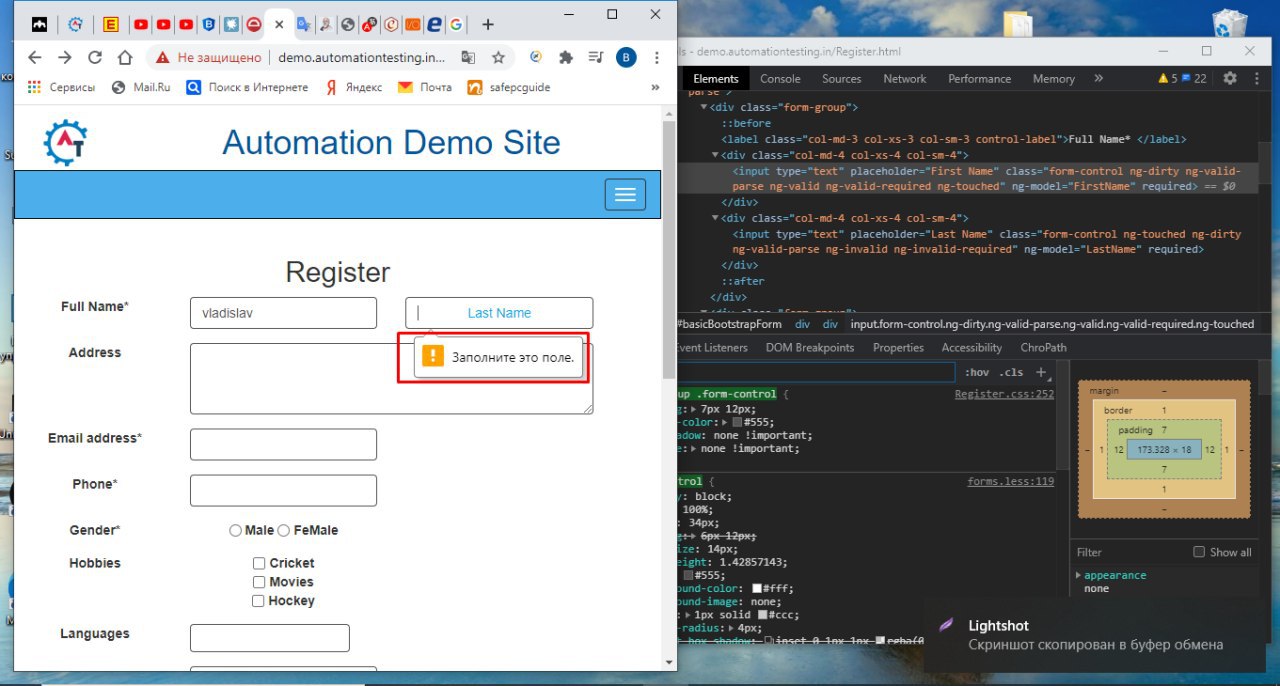Open the Сервисы apps bookmark
The height and width of the screenshot is (686, 1280).
[x=61, y=87]
